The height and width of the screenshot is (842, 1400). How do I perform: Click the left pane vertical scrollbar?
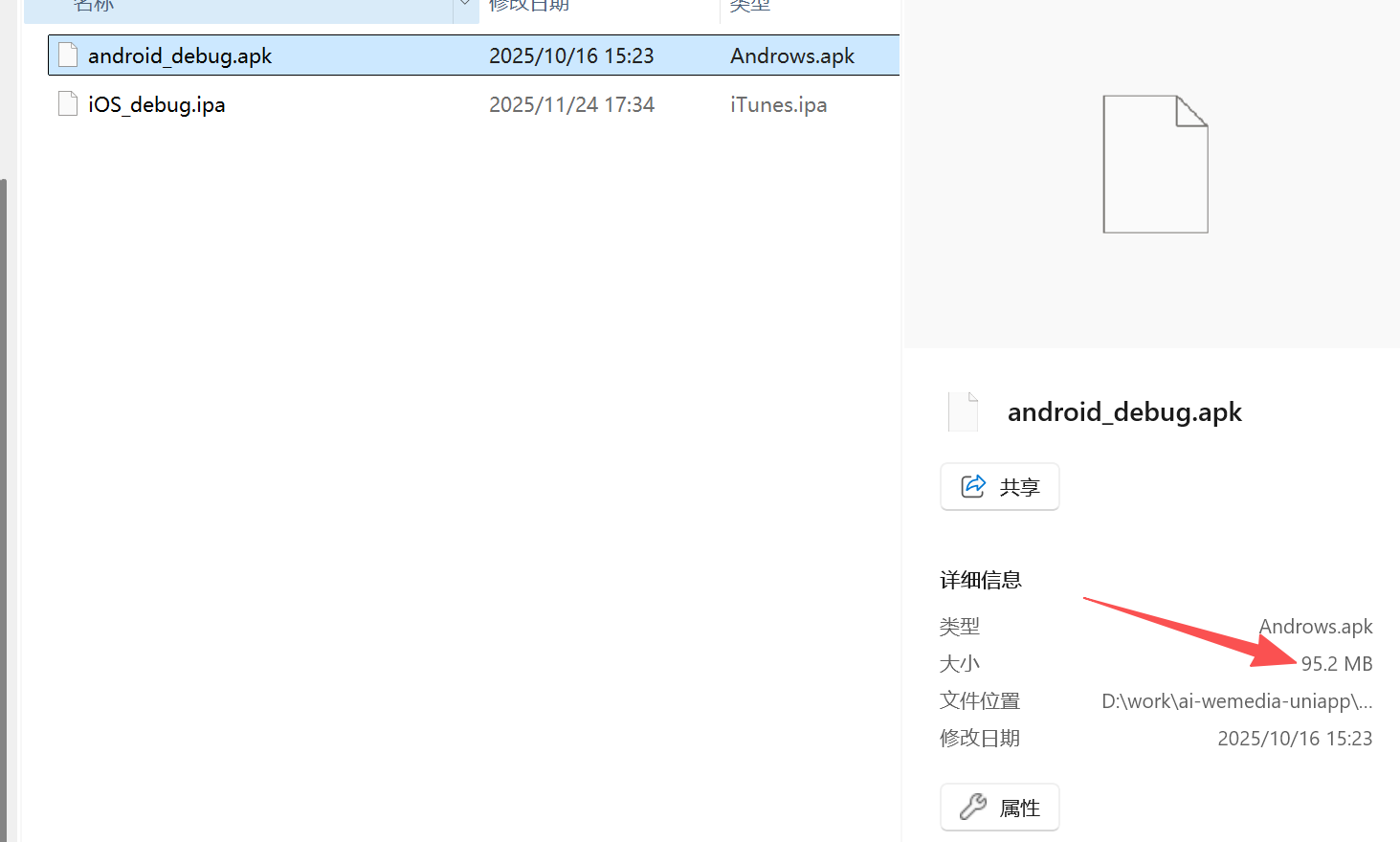(4, 478)
